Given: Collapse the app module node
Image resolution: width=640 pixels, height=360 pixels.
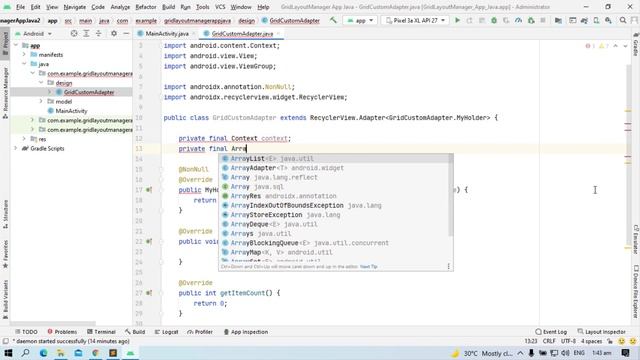Looking at the screenshot, I should click(16, 45).
